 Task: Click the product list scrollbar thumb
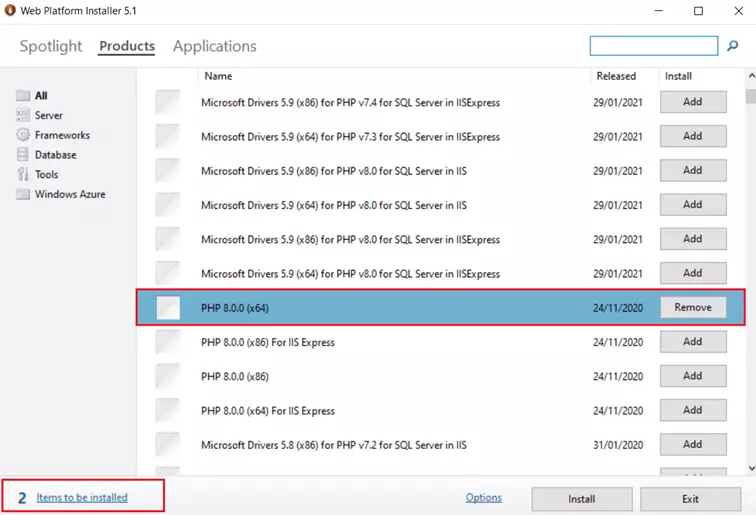coord(751,96)
